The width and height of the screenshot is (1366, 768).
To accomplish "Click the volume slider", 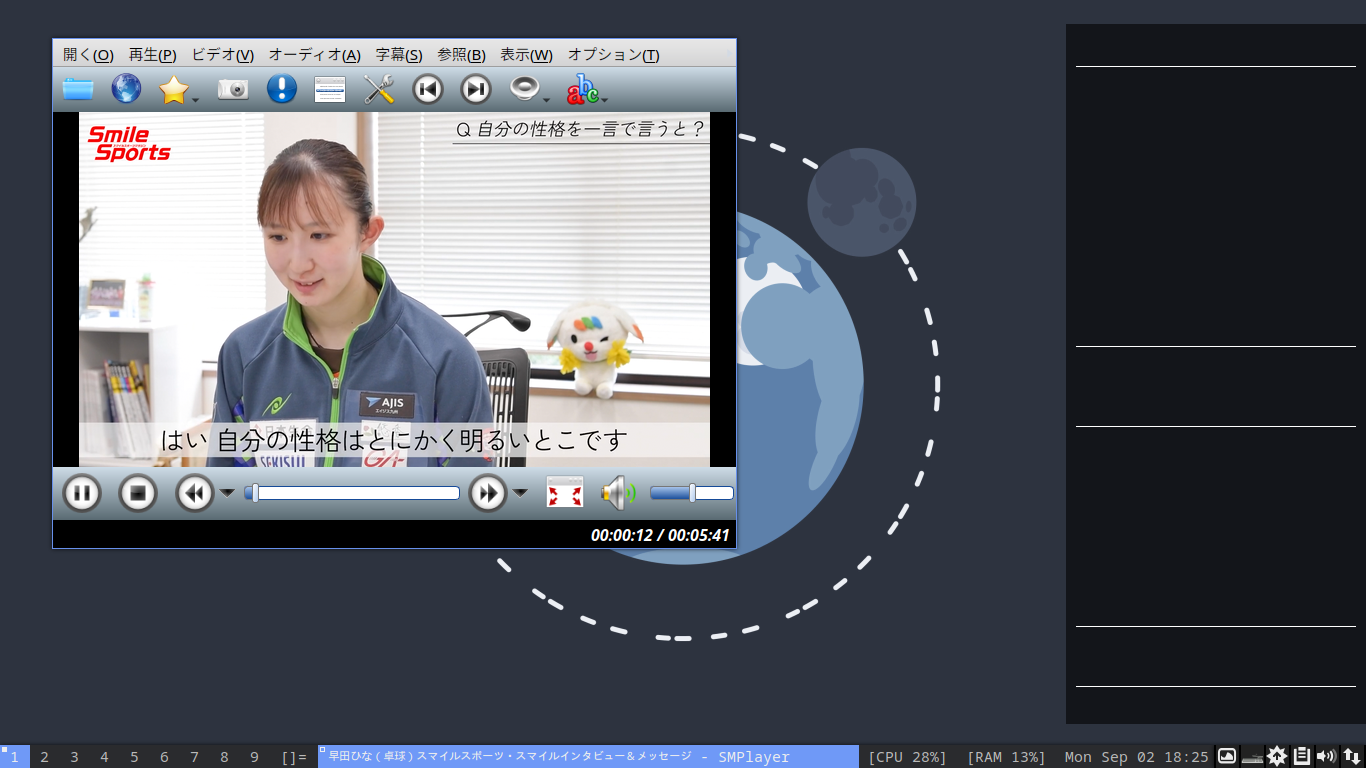I will click(692, 493).
